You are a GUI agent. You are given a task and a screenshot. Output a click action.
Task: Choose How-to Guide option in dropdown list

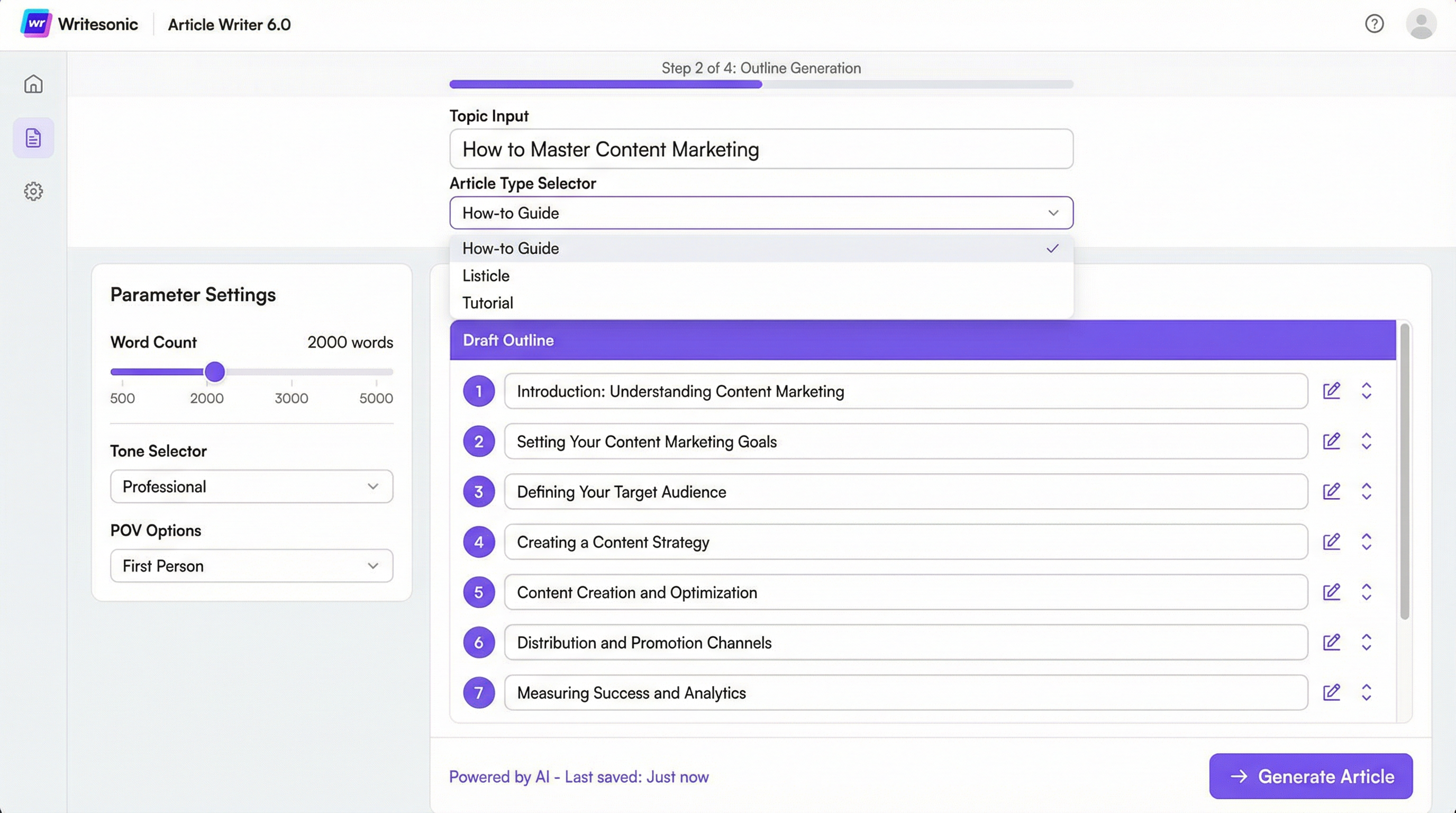[510, 248]
